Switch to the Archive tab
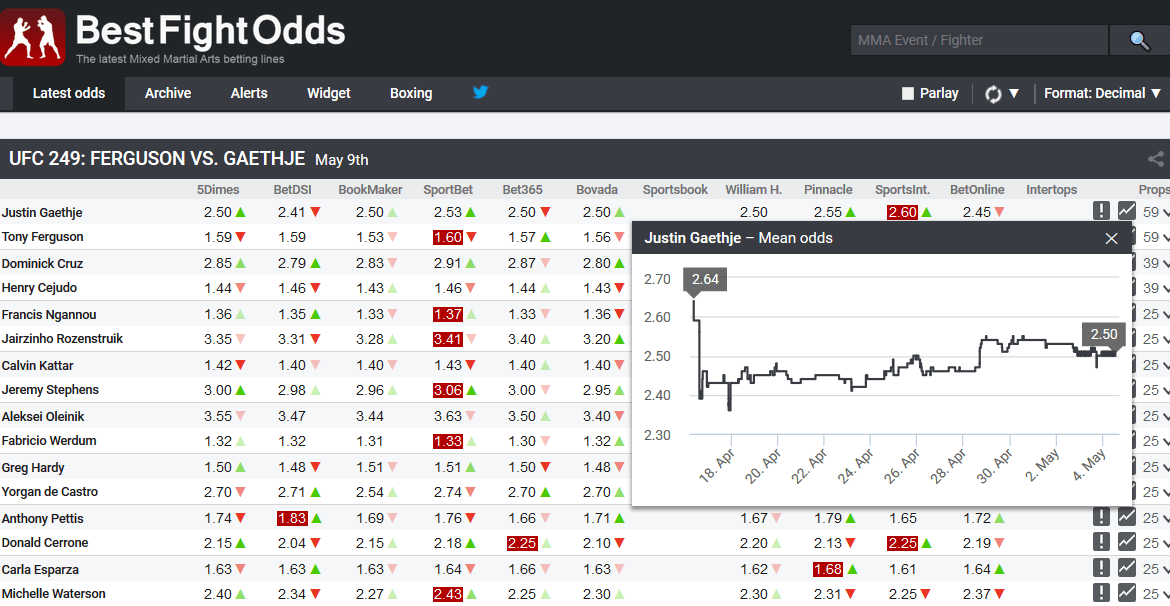Image resolution: width=1170 pixels, height=606 pixels. click(x=167, y=93)
